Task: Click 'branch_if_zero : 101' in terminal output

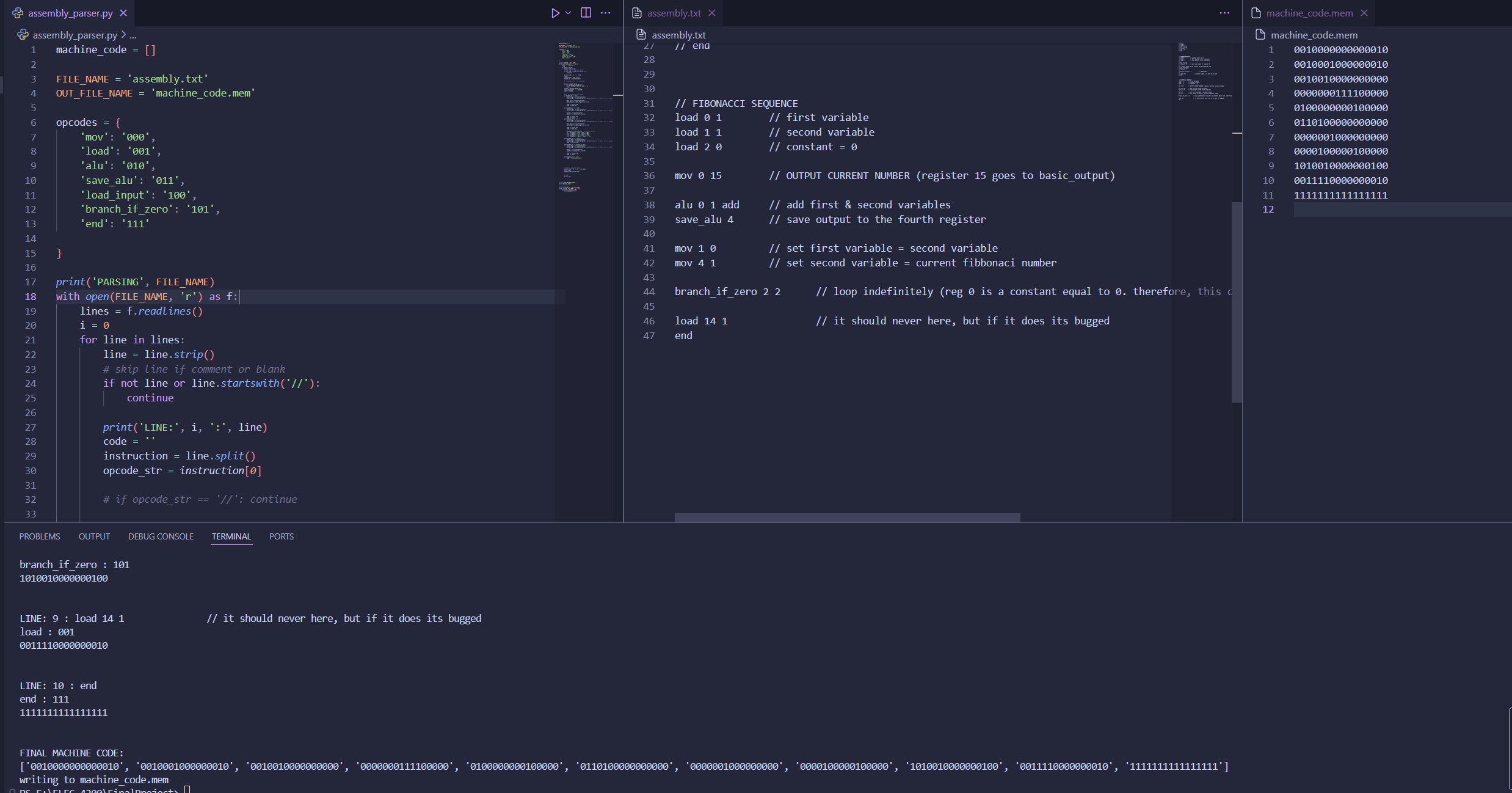Action: (75, 565)
